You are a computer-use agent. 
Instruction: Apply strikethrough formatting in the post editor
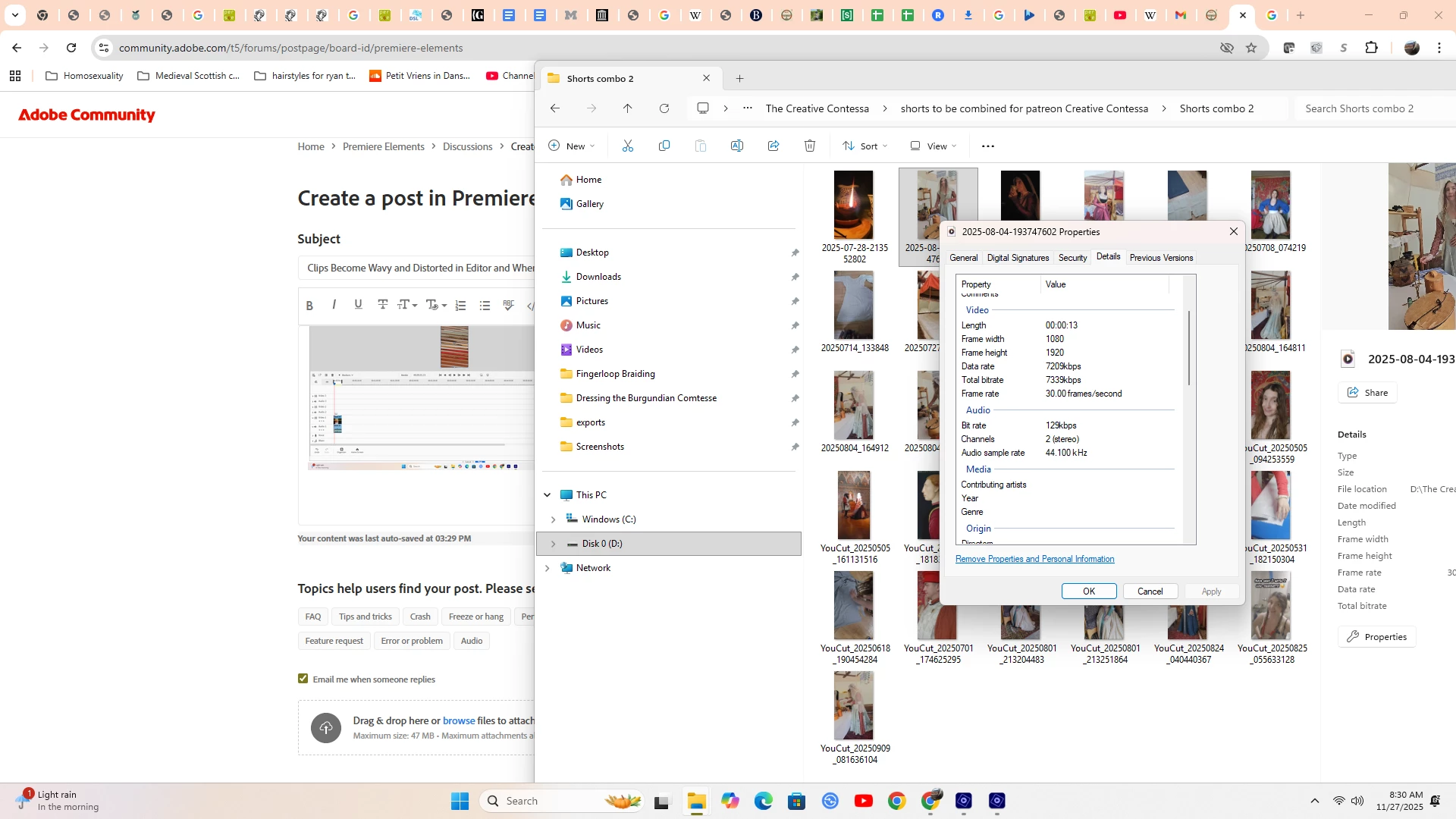pos(383,305)
